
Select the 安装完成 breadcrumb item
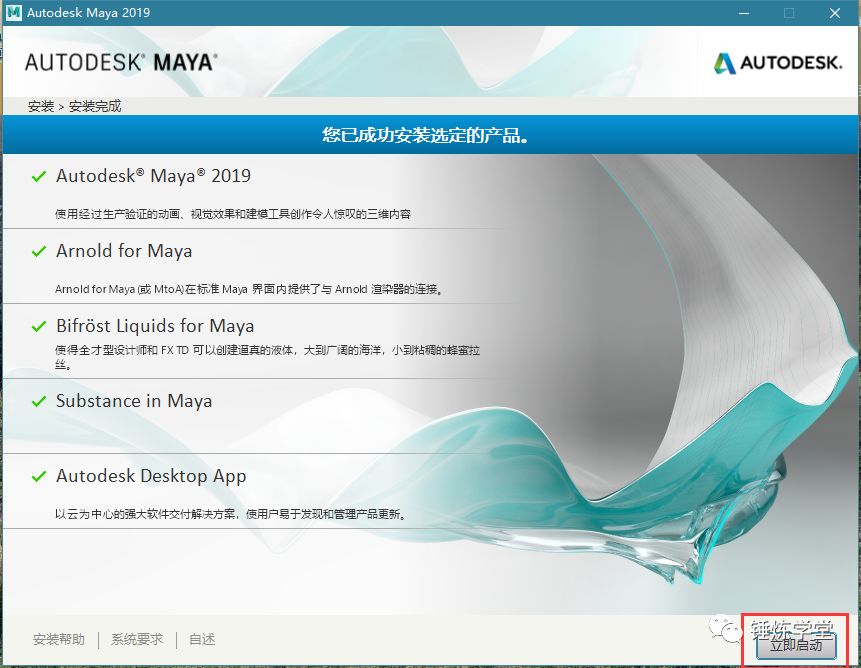click(95, 106)
